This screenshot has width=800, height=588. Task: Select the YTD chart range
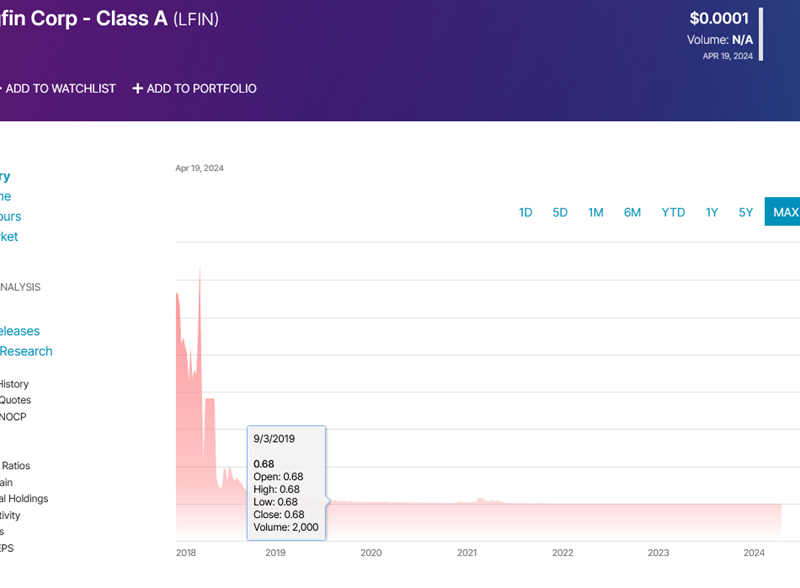[x=673, y=212]
